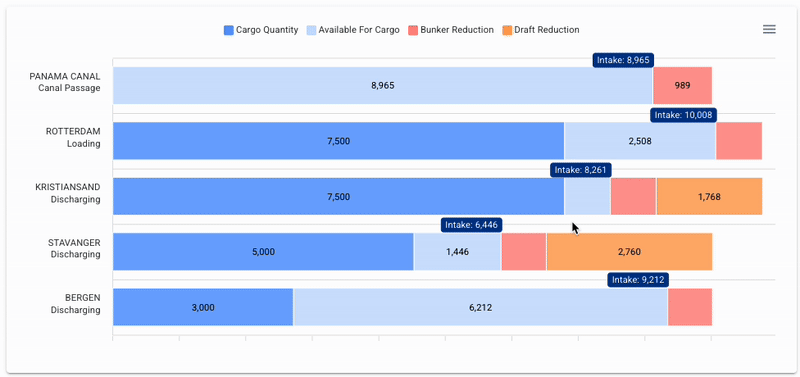Select Kristiansand 1,768 draft reduction bar
This screenshot has height=377, width=800.
(x=709, y=196)
